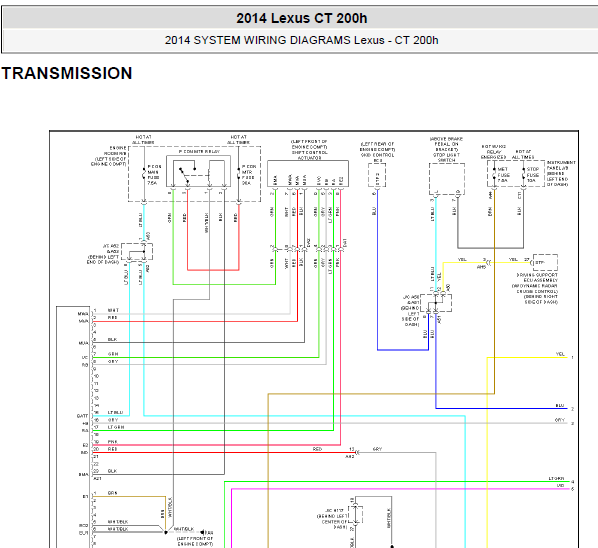Image resolution: width=598 pixels, height=548 pixels.
Task: Select the BMA terminal label on ECU connector
Action: 83,475
